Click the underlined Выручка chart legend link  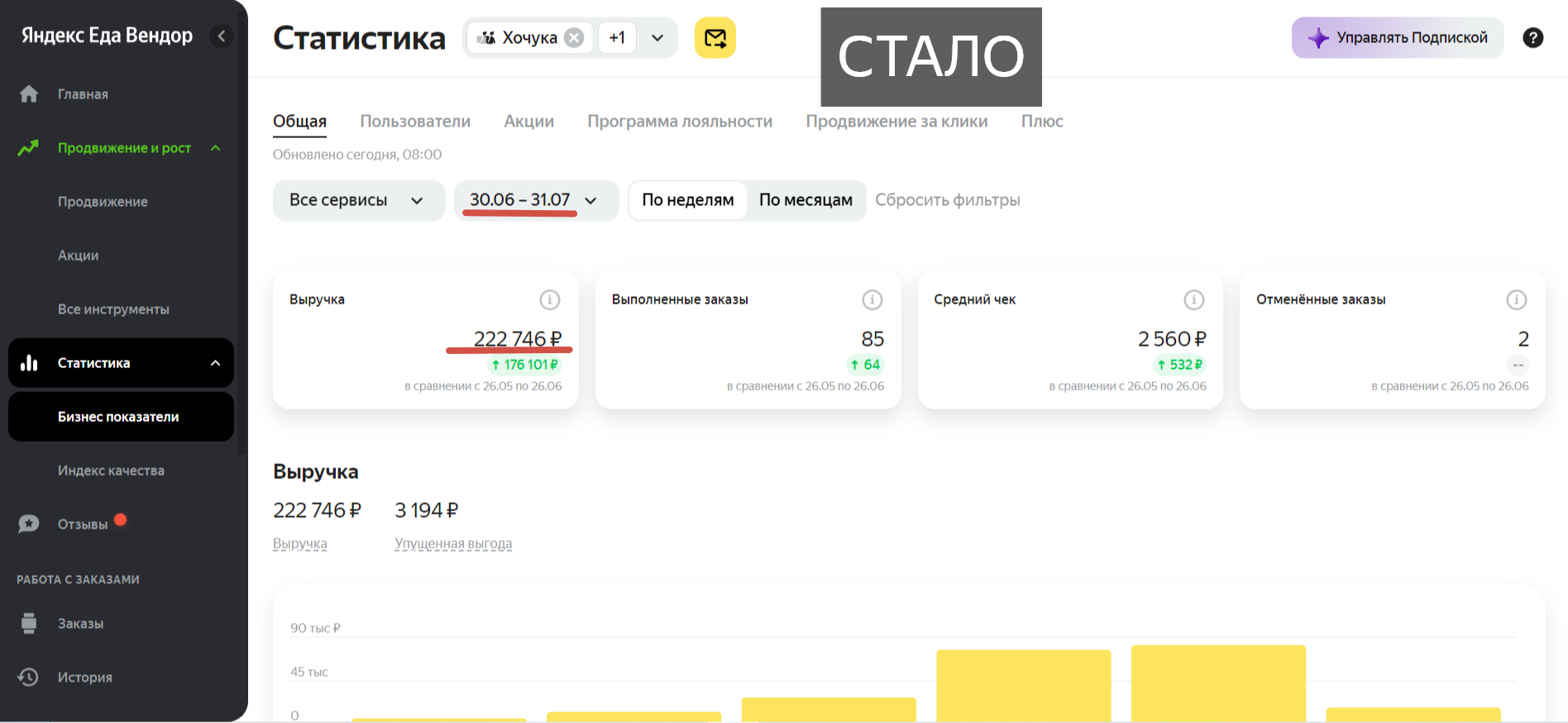(300, 543)
